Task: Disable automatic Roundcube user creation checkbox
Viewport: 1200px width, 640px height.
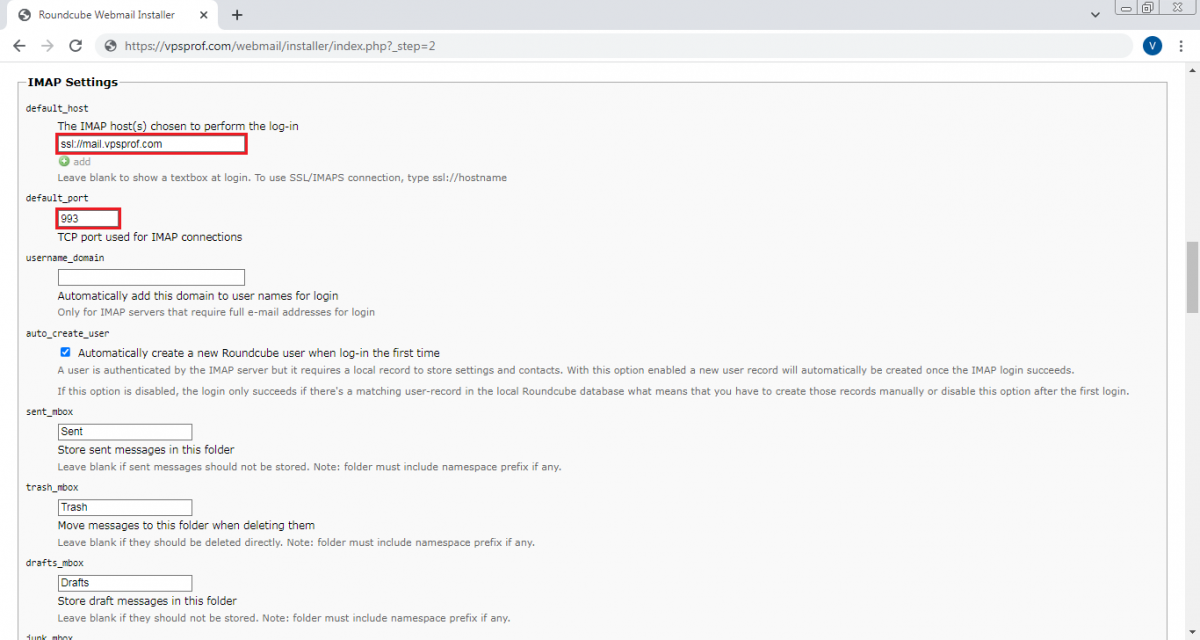Action: [65, 352]
